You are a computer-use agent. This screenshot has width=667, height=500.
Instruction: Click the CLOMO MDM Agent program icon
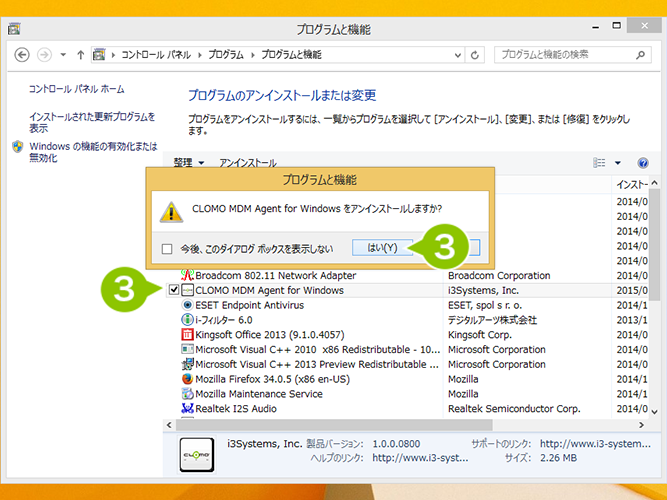[x=188, y=290]
